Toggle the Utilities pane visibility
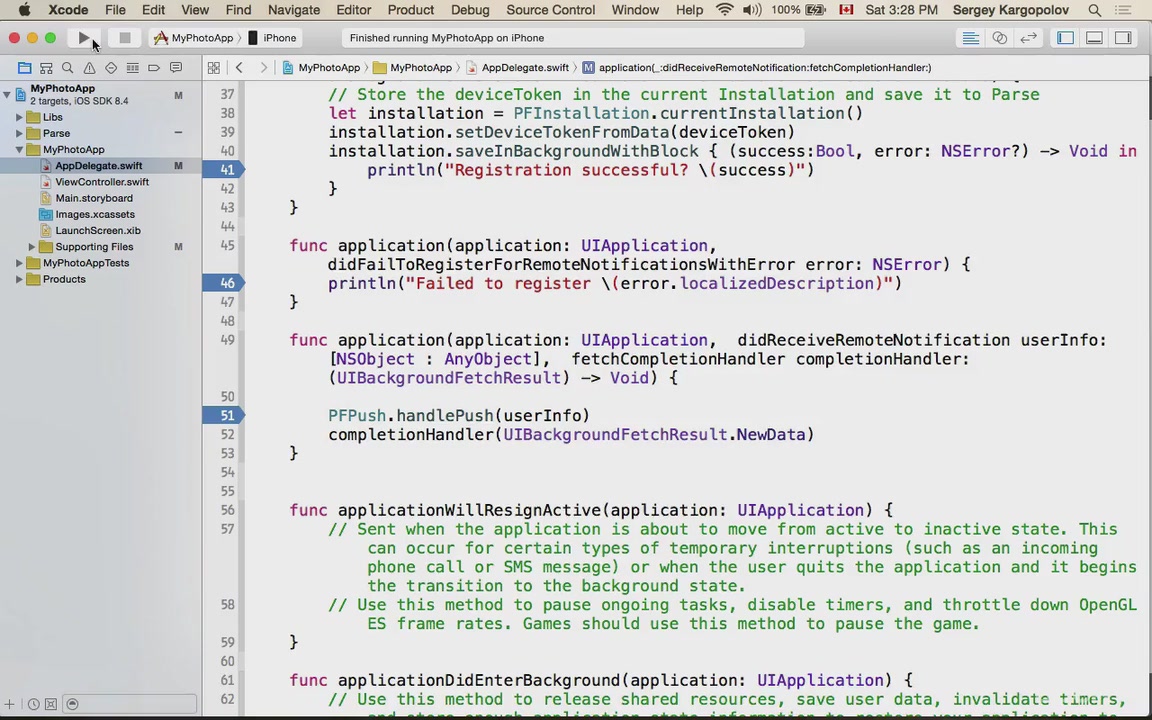The width and height of the screenshot is (1152, 720). point(1123,37)
